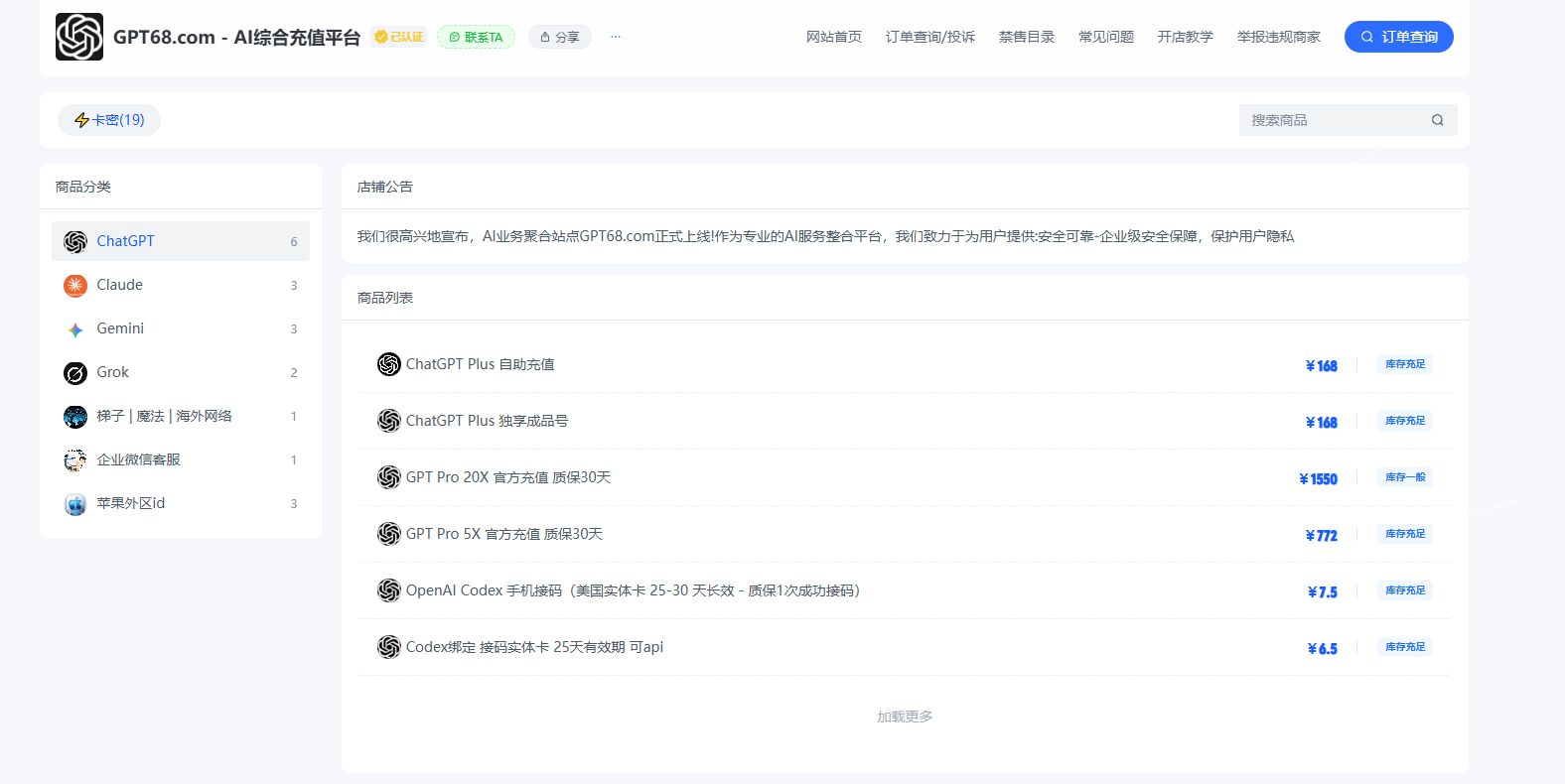This screenshot has width=1565, height=784.
Task: Open 开店教学 in the navigation
Action: 1186,37
